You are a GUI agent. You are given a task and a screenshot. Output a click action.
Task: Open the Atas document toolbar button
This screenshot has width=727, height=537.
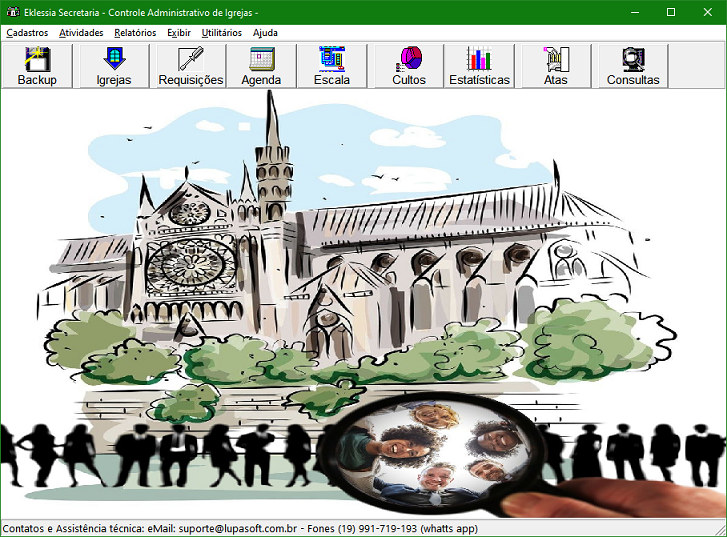(556, 66)
